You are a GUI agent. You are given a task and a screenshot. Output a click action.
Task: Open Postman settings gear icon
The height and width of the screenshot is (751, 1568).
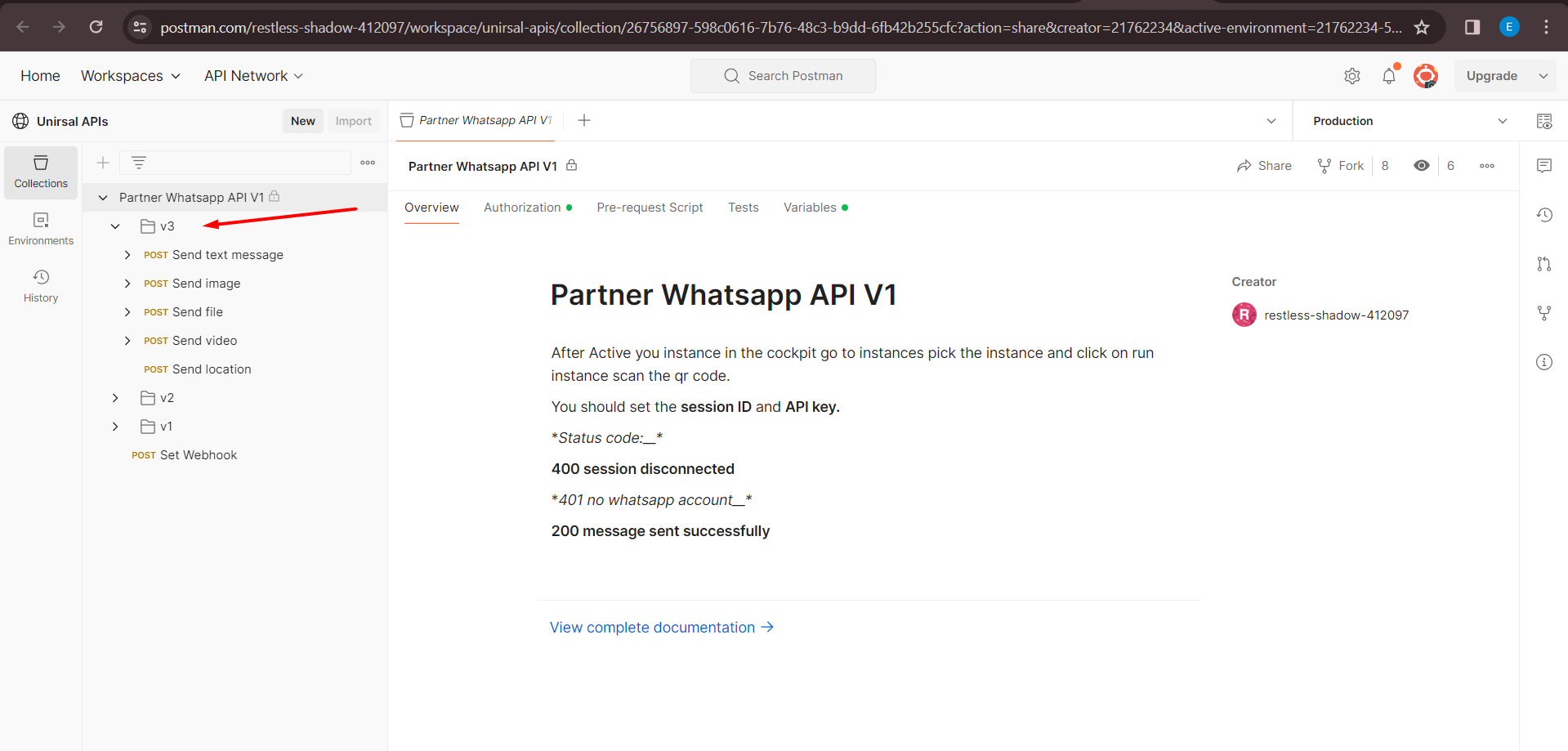tap(1352, 76)
